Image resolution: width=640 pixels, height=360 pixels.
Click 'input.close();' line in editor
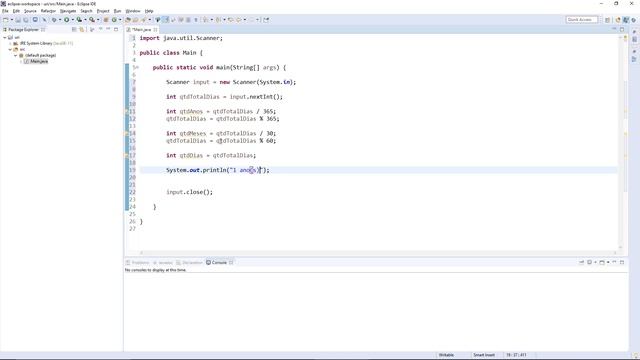189,192
